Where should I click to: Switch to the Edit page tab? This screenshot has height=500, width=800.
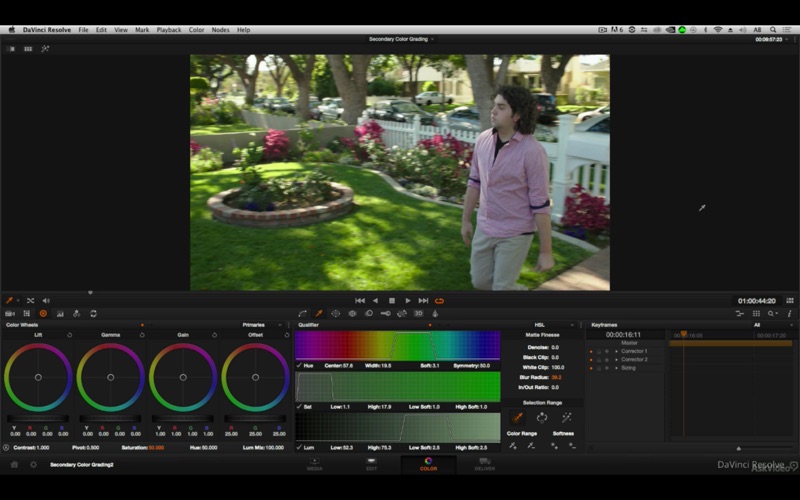[x=371, y=464]
